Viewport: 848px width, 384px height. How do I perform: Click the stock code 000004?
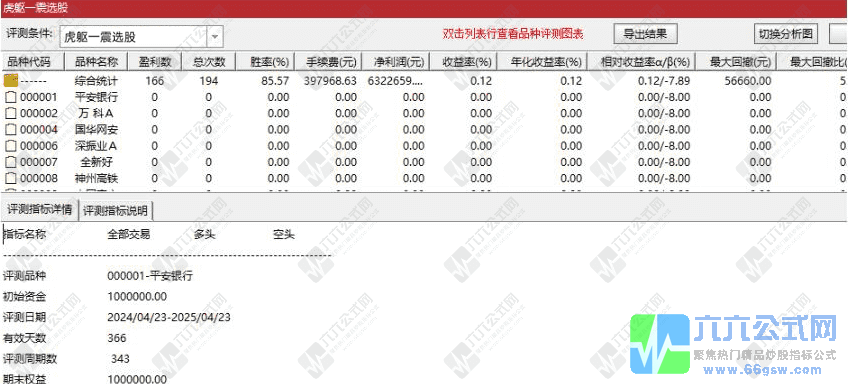[x=38, y=130]
